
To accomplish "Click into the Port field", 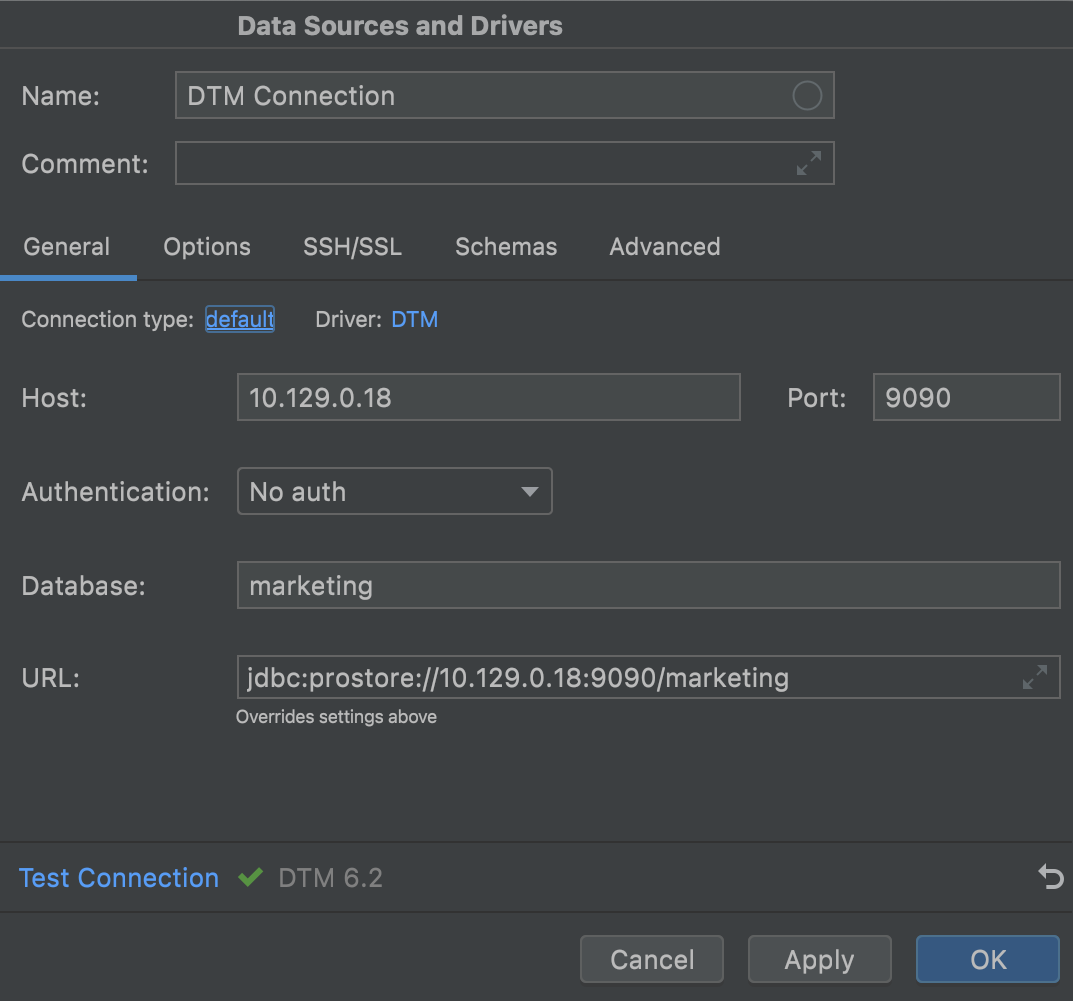I will click(x=965, y=398).
